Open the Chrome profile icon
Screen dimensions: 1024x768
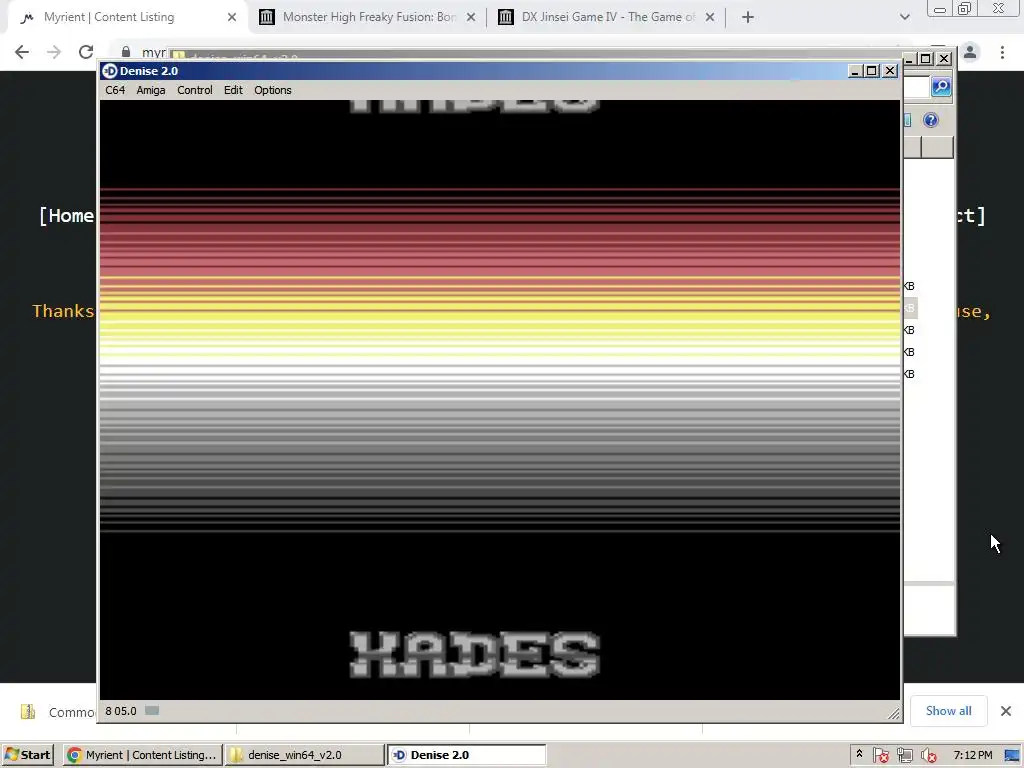point(970,52)
